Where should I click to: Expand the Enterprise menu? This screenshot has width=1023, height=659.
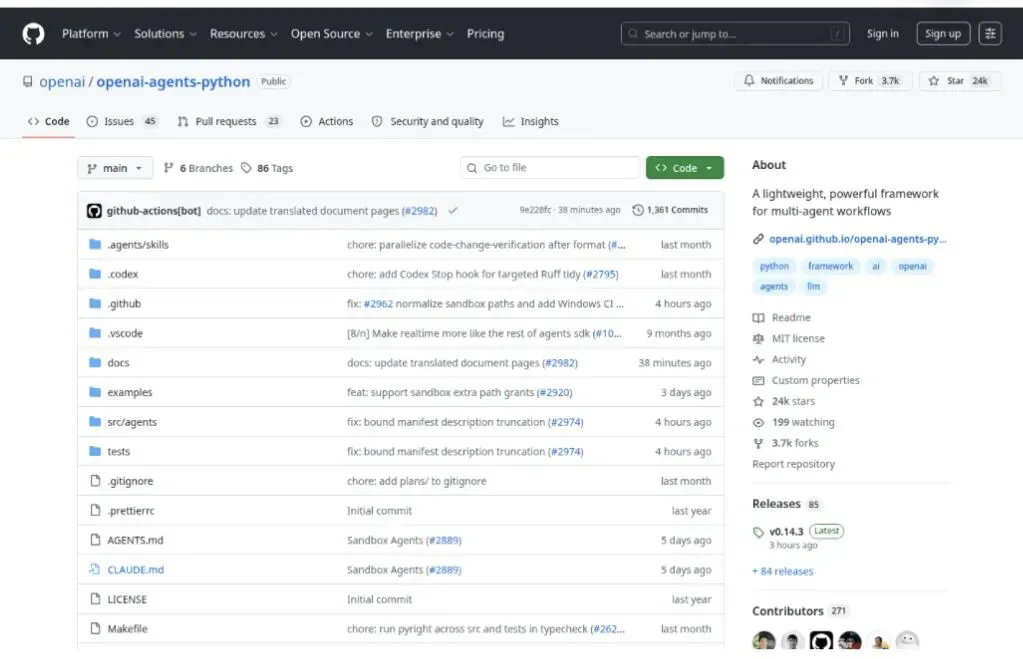point(420,34)
